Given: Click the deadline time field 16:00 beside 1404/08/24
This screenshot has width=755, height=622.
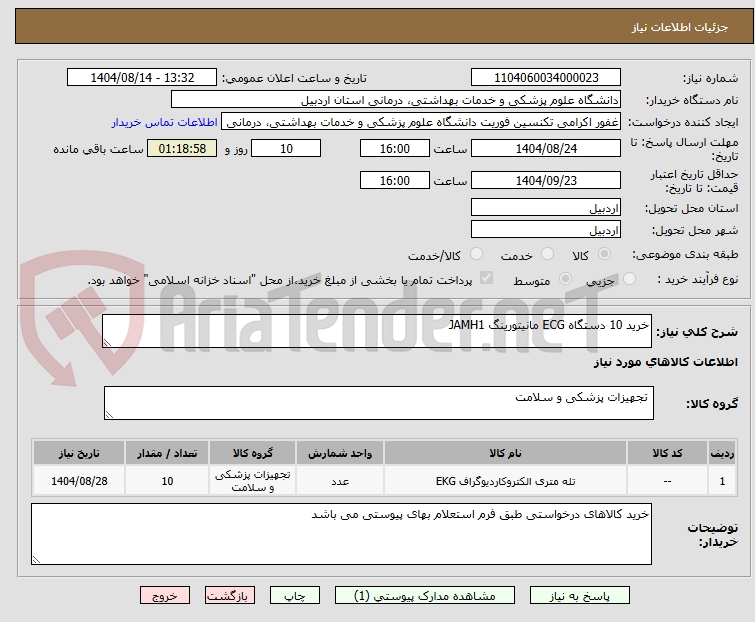Looking at the screenshot, I should (394, 148).
